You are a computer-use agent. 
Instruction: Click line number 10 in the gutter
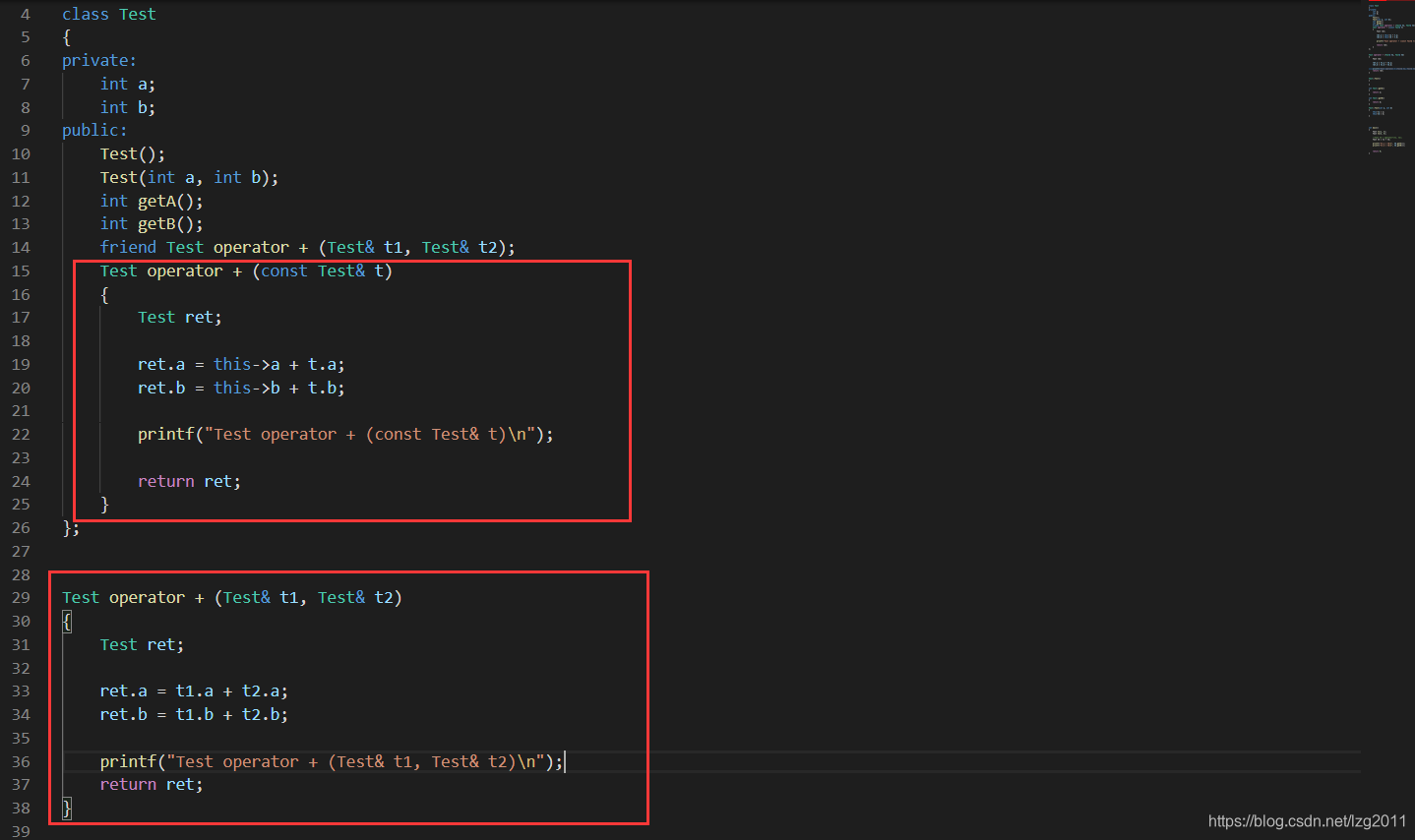[21, 154]
